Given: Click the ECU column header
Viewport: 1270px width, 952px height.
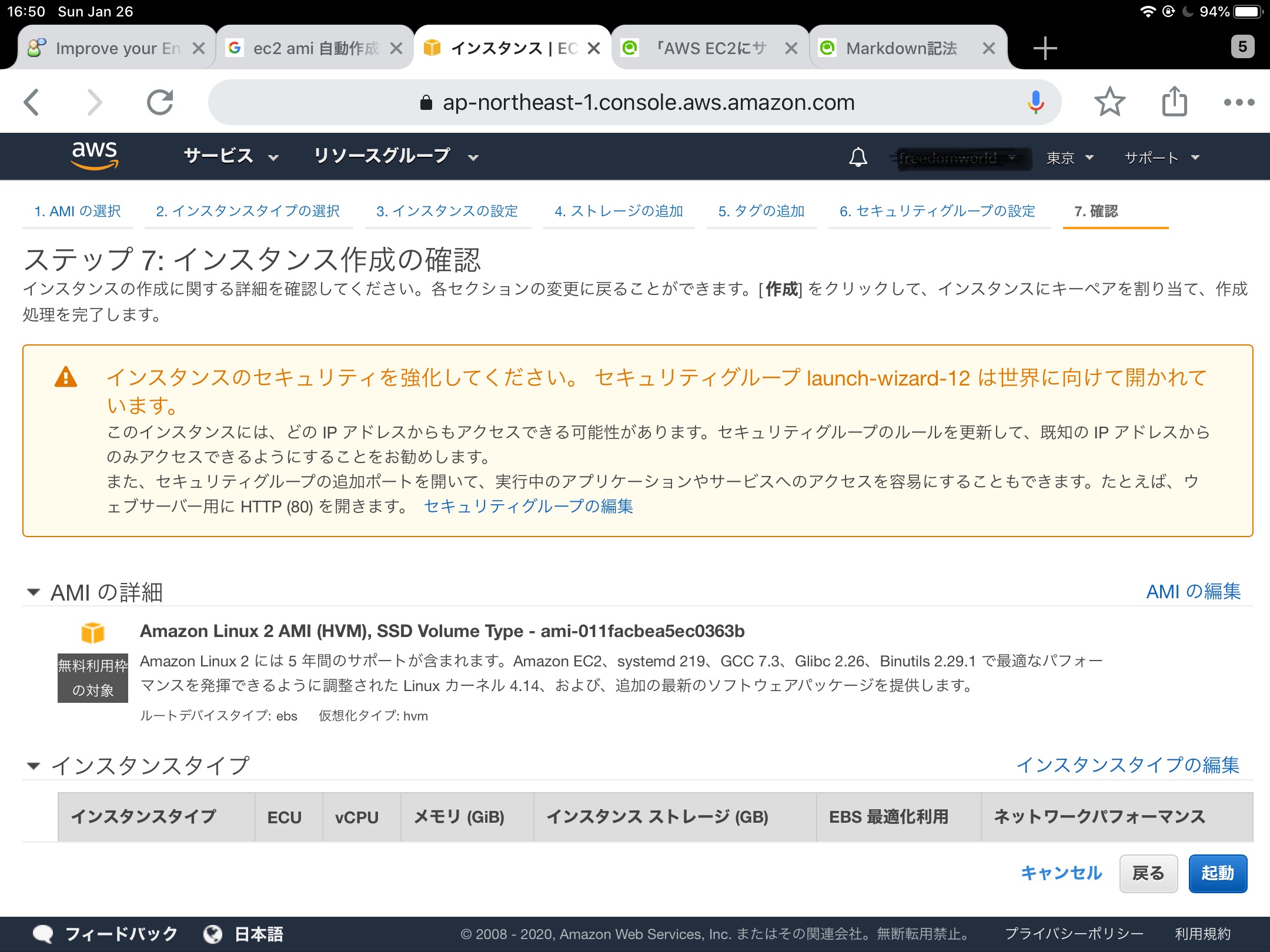Looking at the screenshot, I should tap(289, 817).
